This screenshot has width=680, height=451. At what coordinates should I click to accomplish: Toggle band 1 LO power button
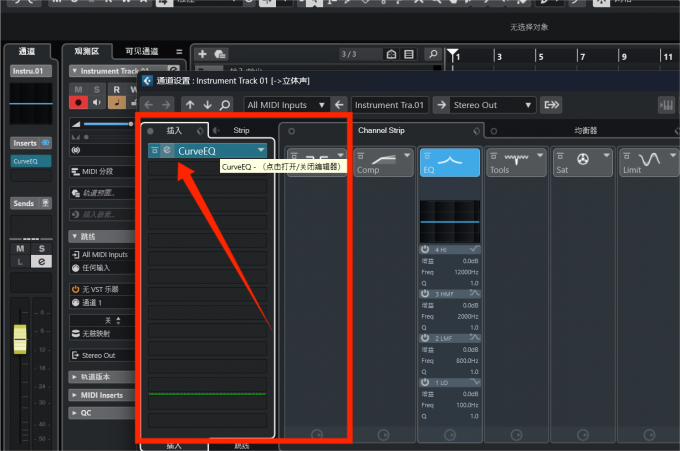425,382
